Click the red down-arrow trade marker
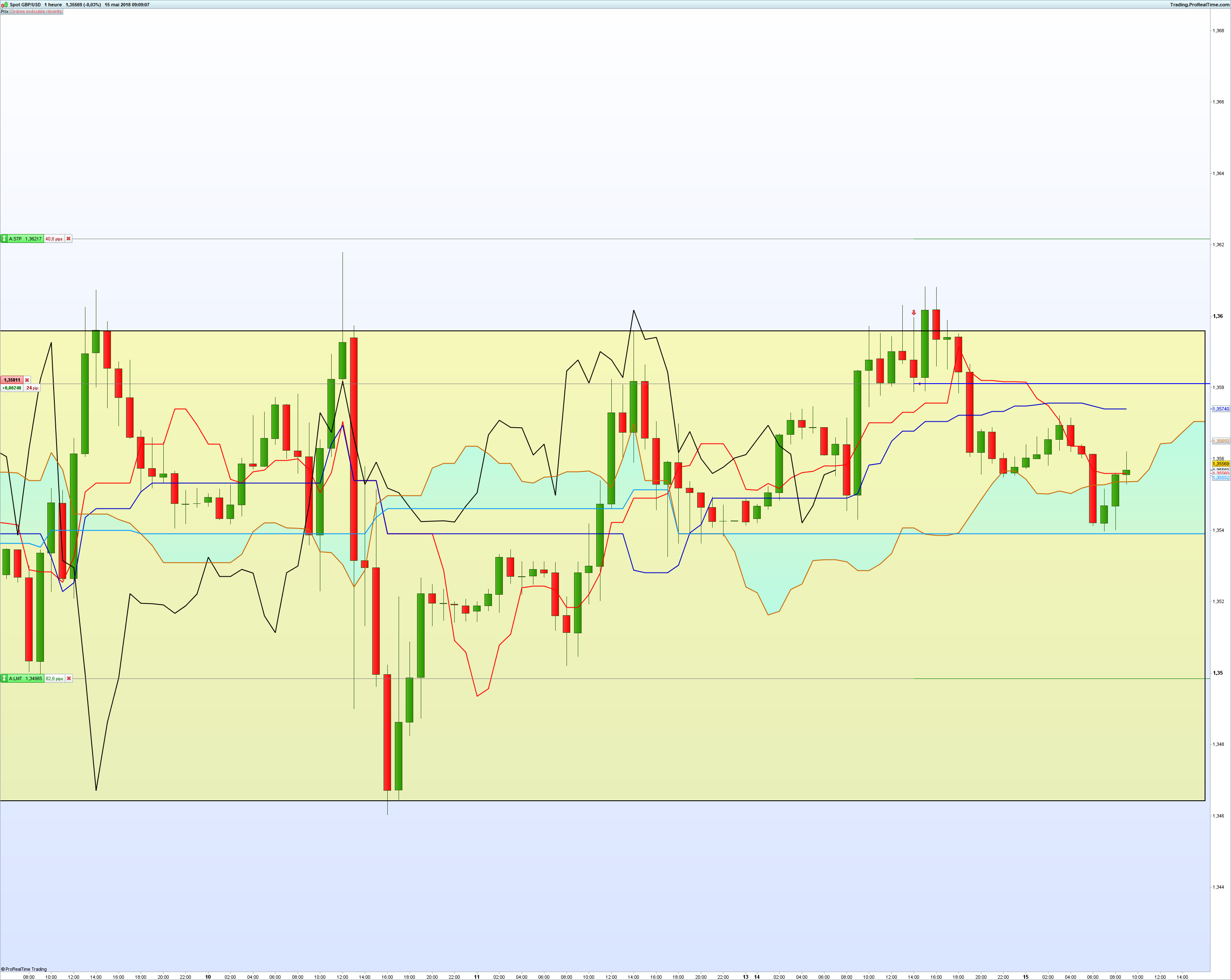This screenshot has height=980, width=1231. [914, 312]
